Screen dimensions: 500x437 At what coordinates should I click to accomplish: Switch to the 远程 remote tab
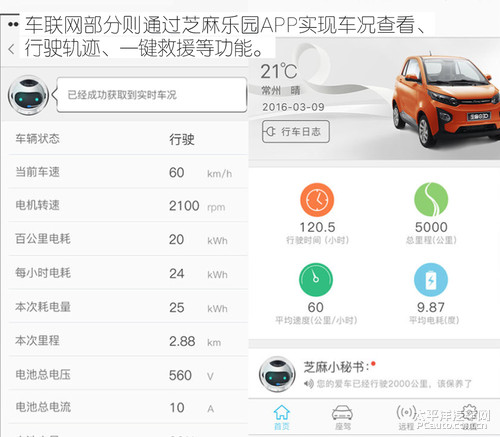click(x=406, y=417)
